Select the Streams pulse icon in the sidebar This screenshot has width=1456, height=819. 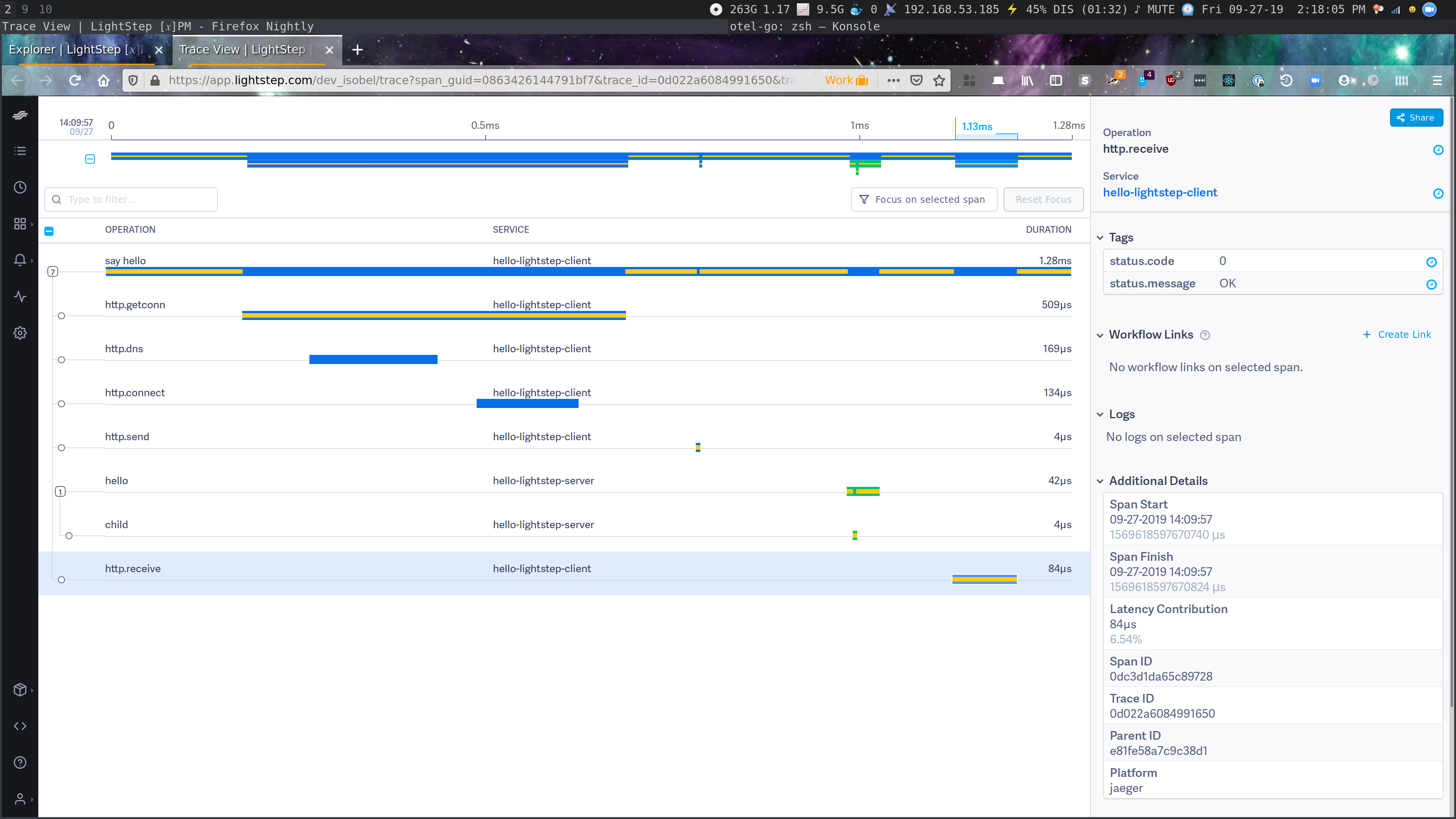click(20, 296)
